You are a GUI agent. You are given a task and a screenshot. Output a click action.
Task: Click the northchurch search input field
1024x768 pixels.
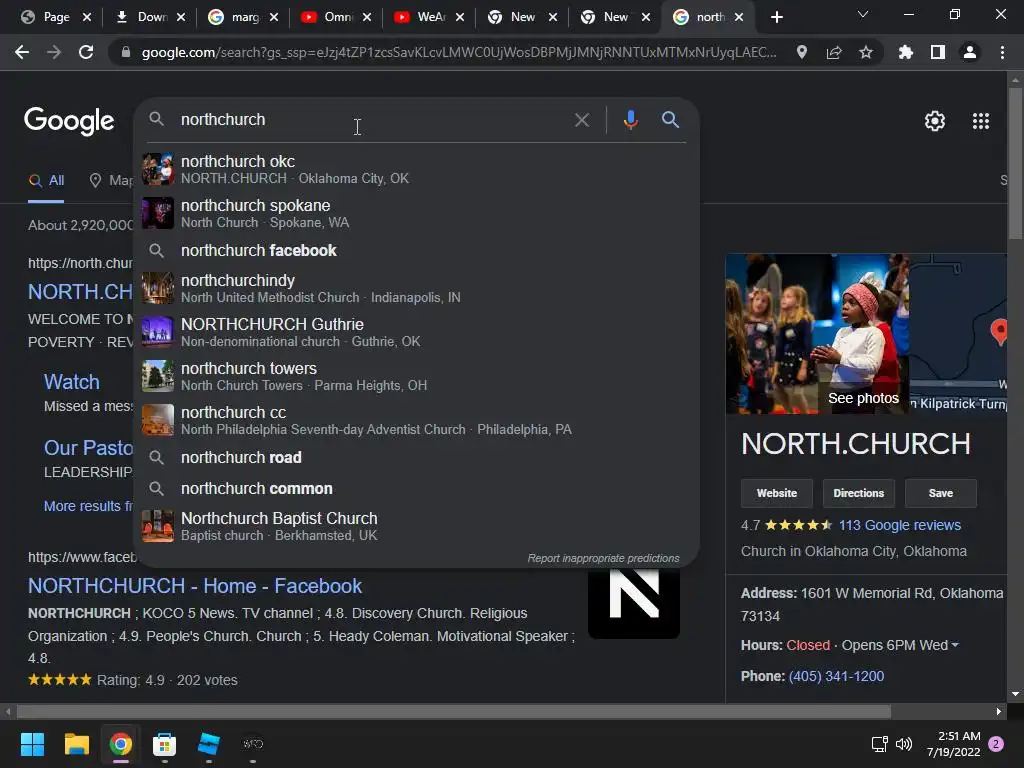(x=372, y=120)
